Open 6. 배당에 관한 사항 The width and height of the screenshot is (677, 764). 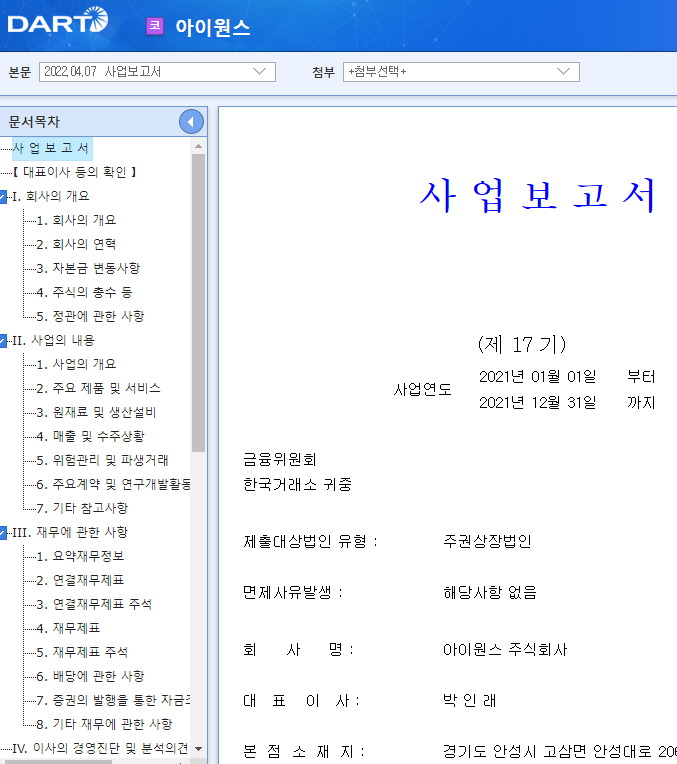tap(91, 676)
